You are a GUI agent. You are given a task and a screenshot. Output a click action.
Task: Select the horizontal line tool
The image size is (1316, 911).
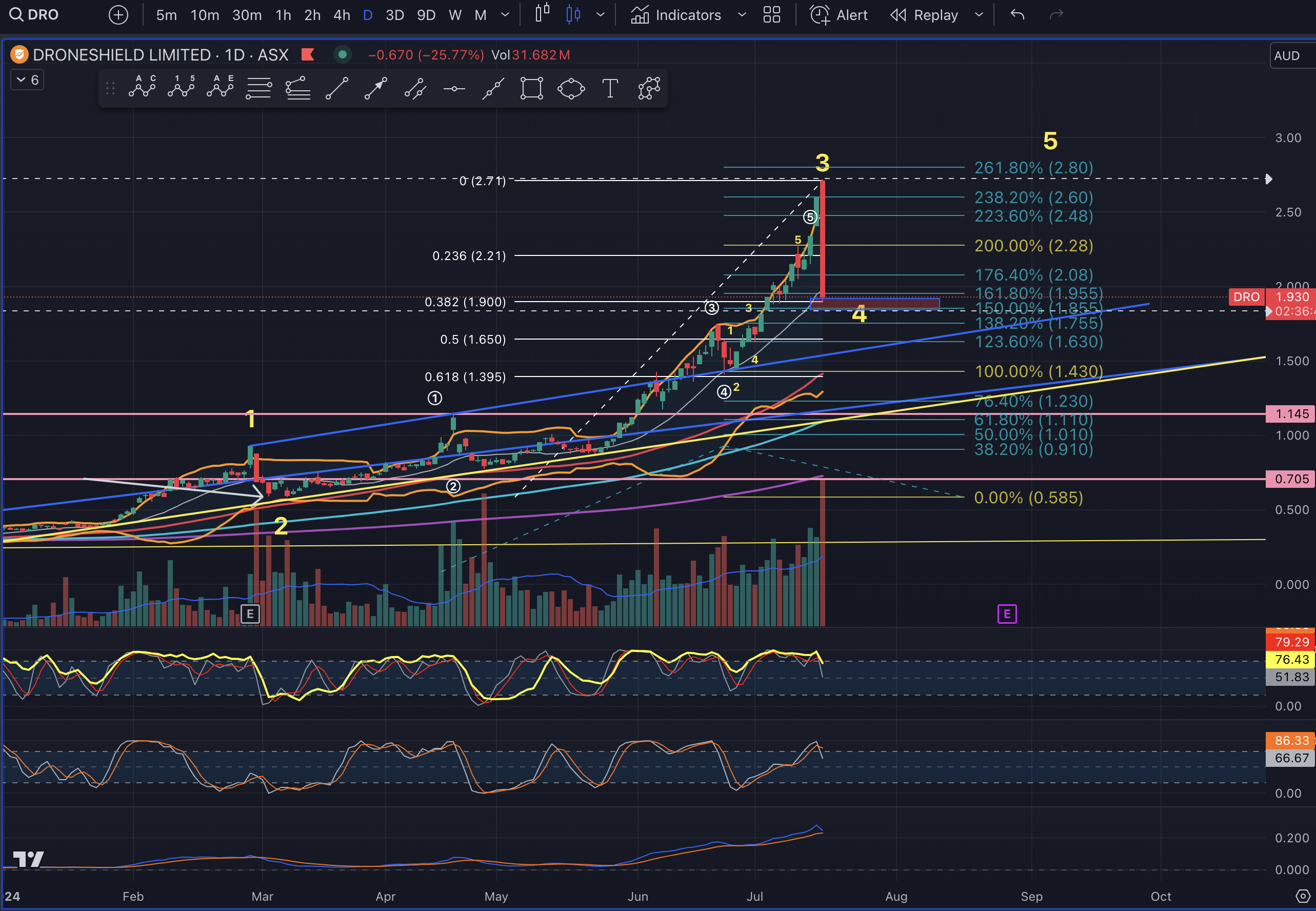coord(454,88)
